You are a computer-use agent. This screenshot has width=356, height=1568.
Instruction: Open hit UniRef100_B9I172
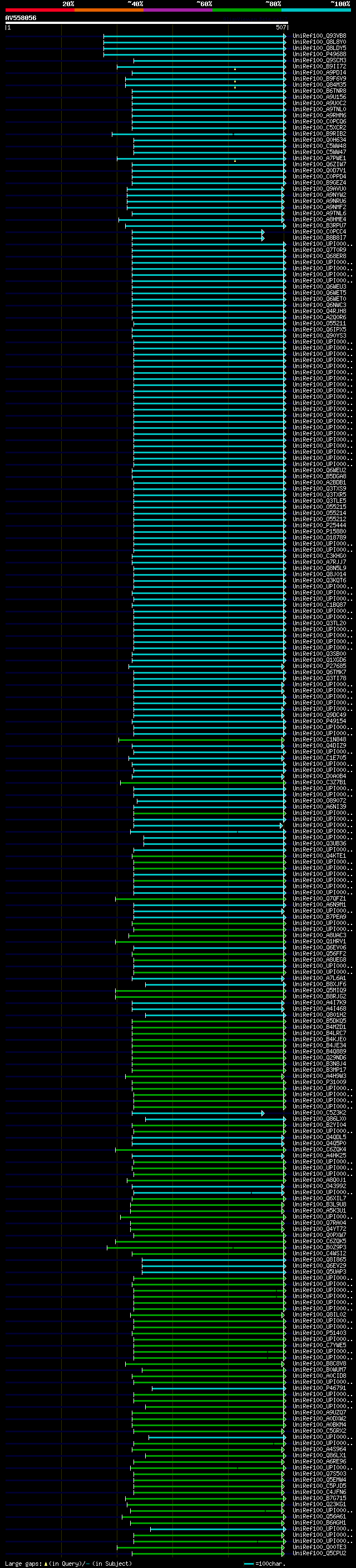click(x=319, y=66)
